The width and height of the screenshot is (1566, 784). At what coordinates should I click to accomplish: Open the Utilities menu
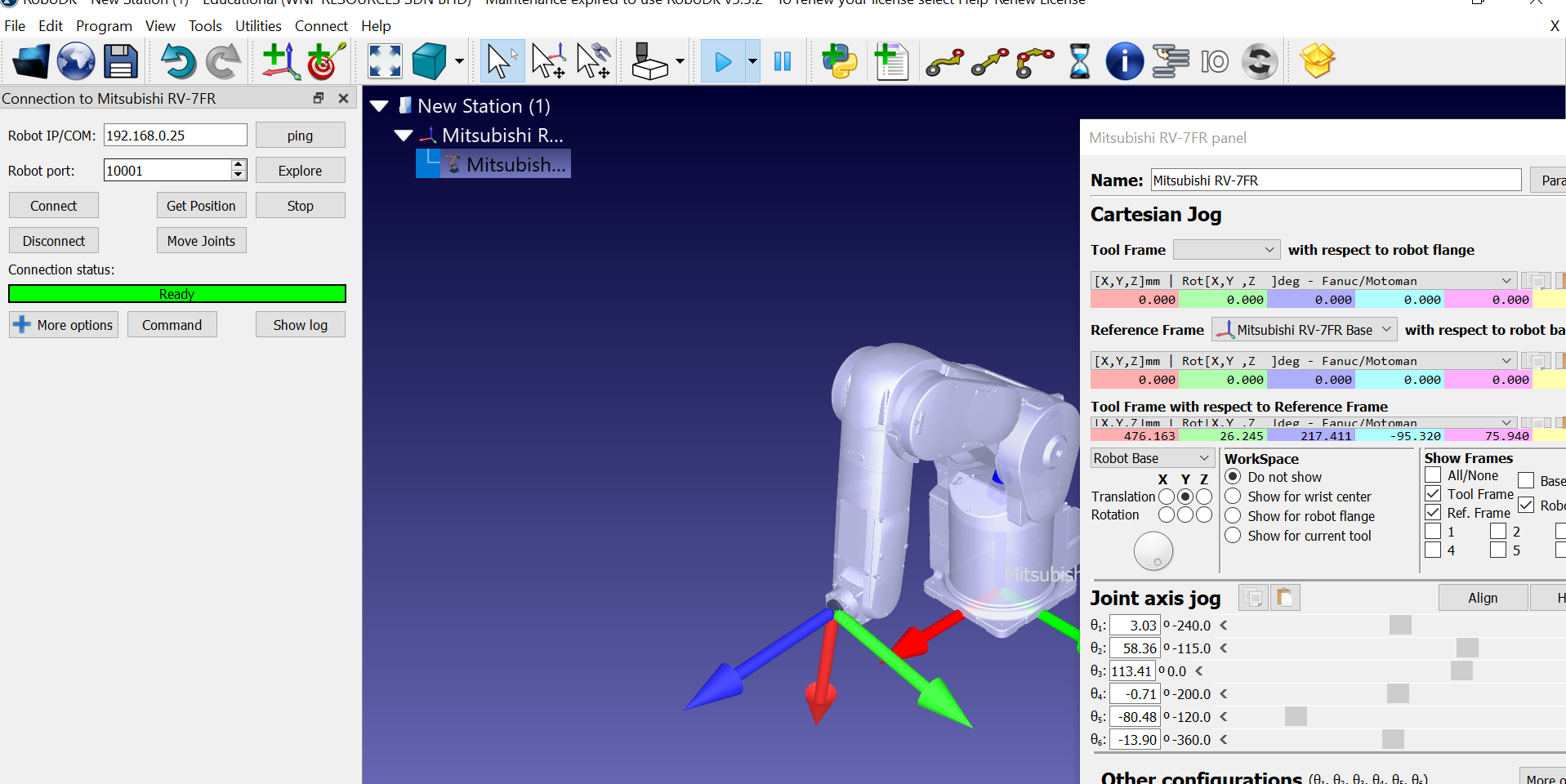coord(258,26)
